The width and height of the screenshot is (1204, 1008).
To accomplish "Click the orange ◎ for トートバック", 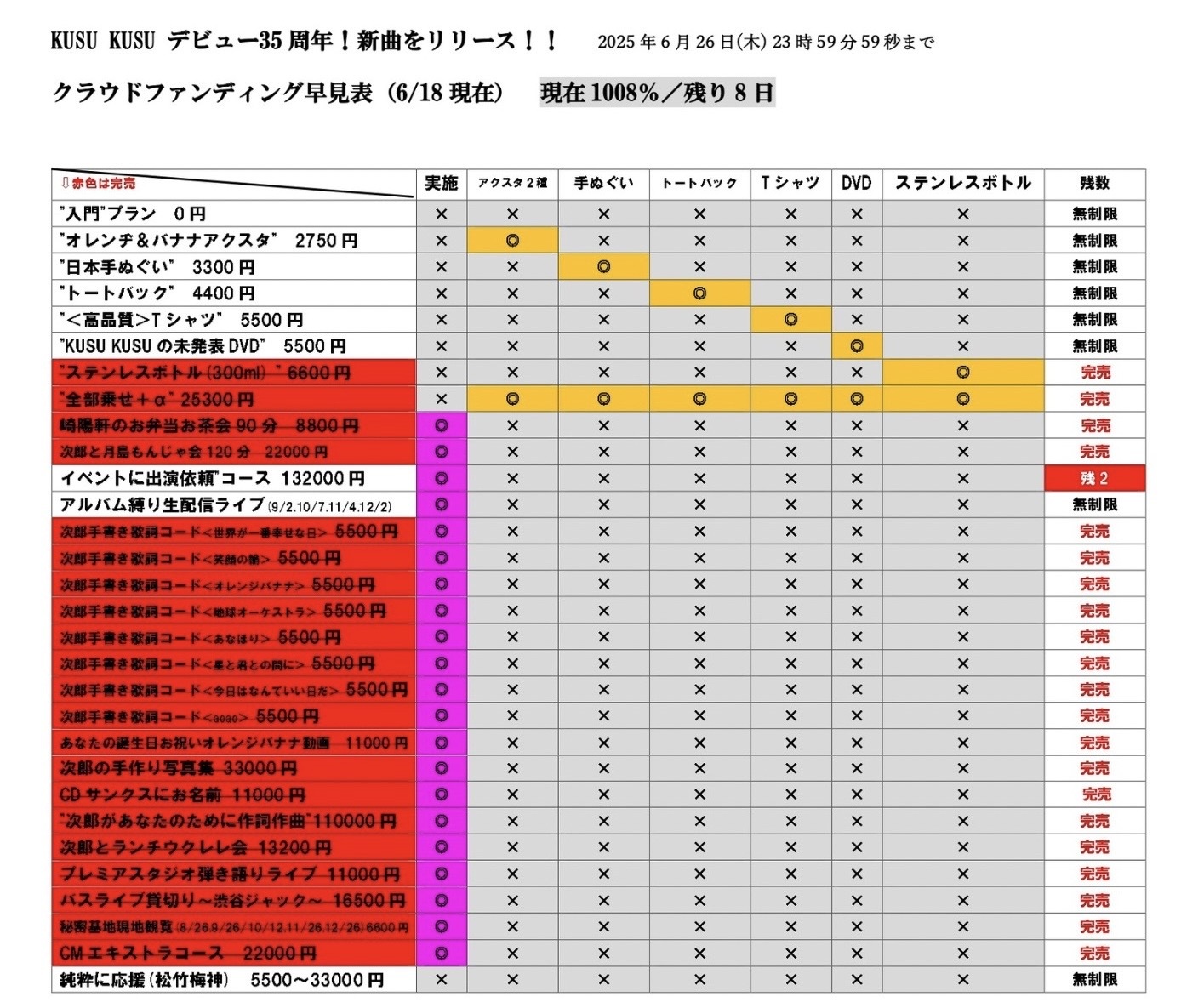I will point(699,293).
